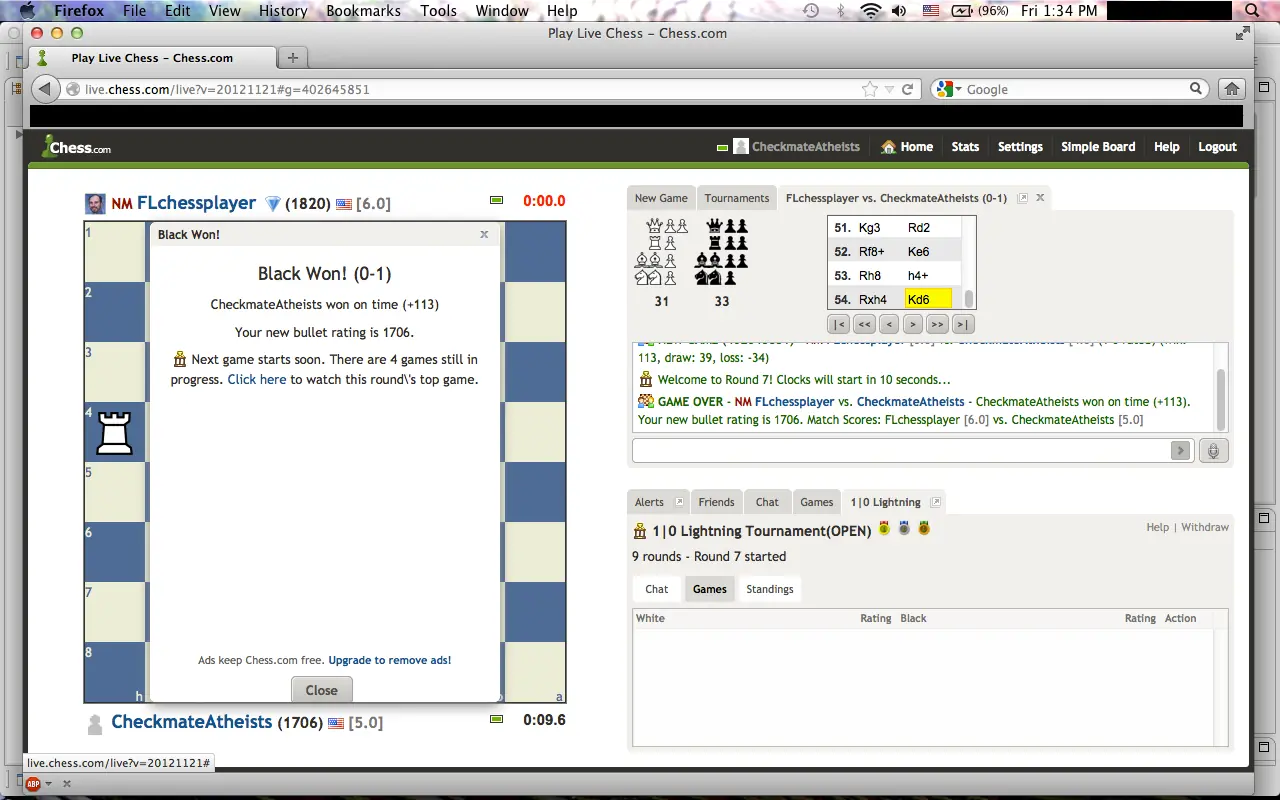Switch to the tournament Standings sub-tab
The height and width of the screenshot is (800, 1280).
[x=770, y=589]
